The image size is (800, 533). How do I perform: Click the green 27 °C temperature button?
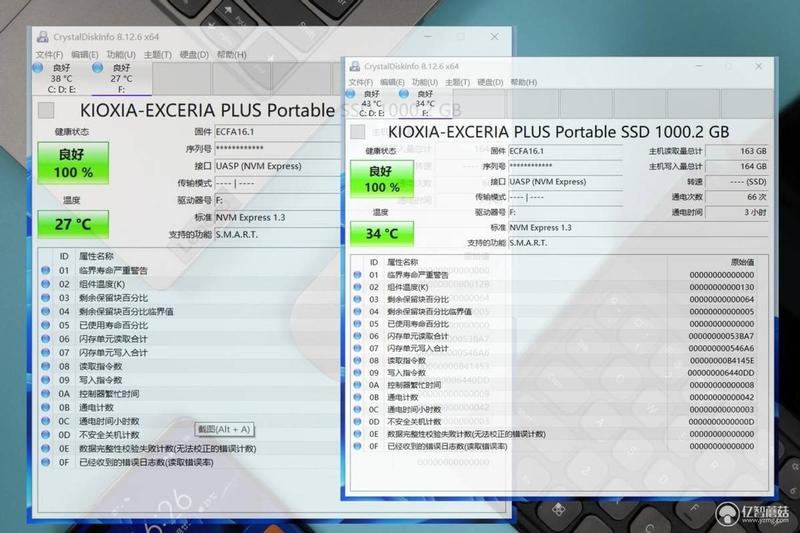tap(73, 224)
